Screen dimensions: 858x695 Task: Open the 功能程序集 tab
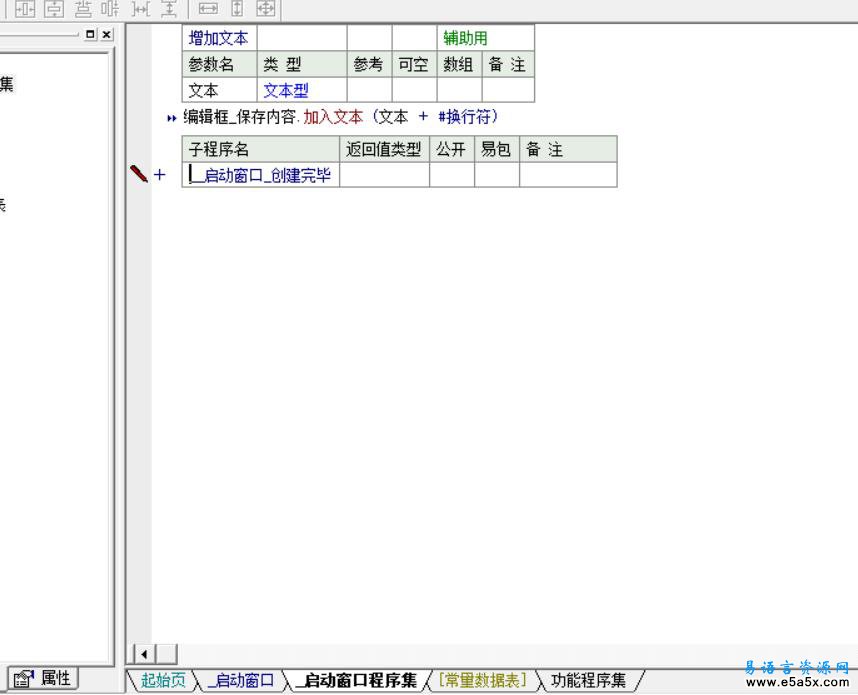coord(588,680)
